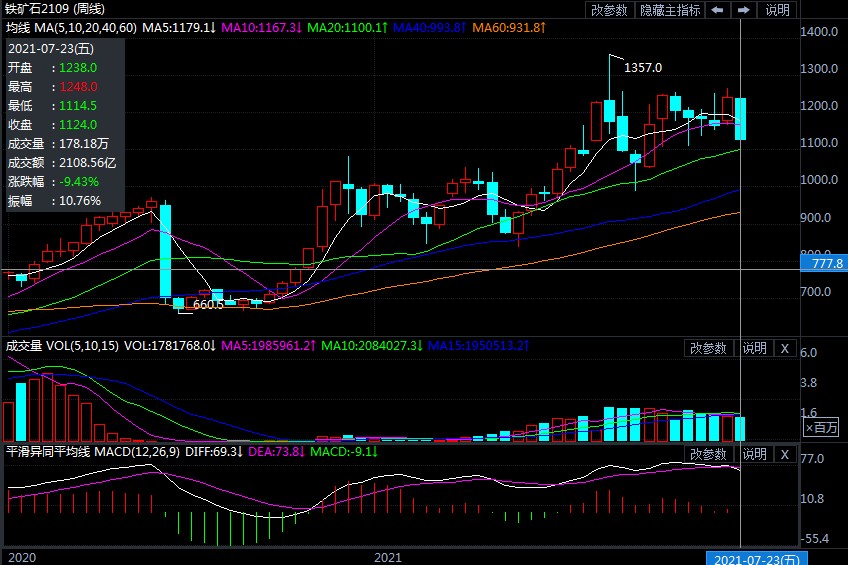Click the right arrow navigation button
Viewport: 848px width, 565px height.
(x=743, y=10)
